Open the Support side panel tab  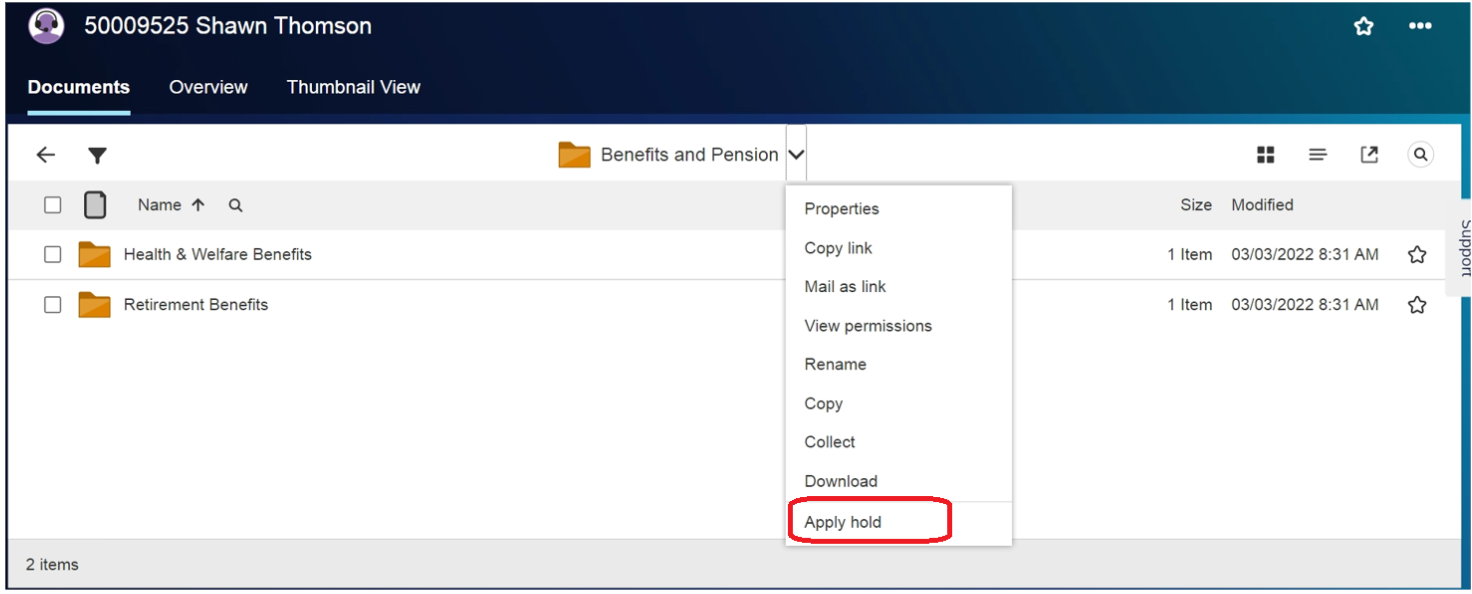point(1462,248)
